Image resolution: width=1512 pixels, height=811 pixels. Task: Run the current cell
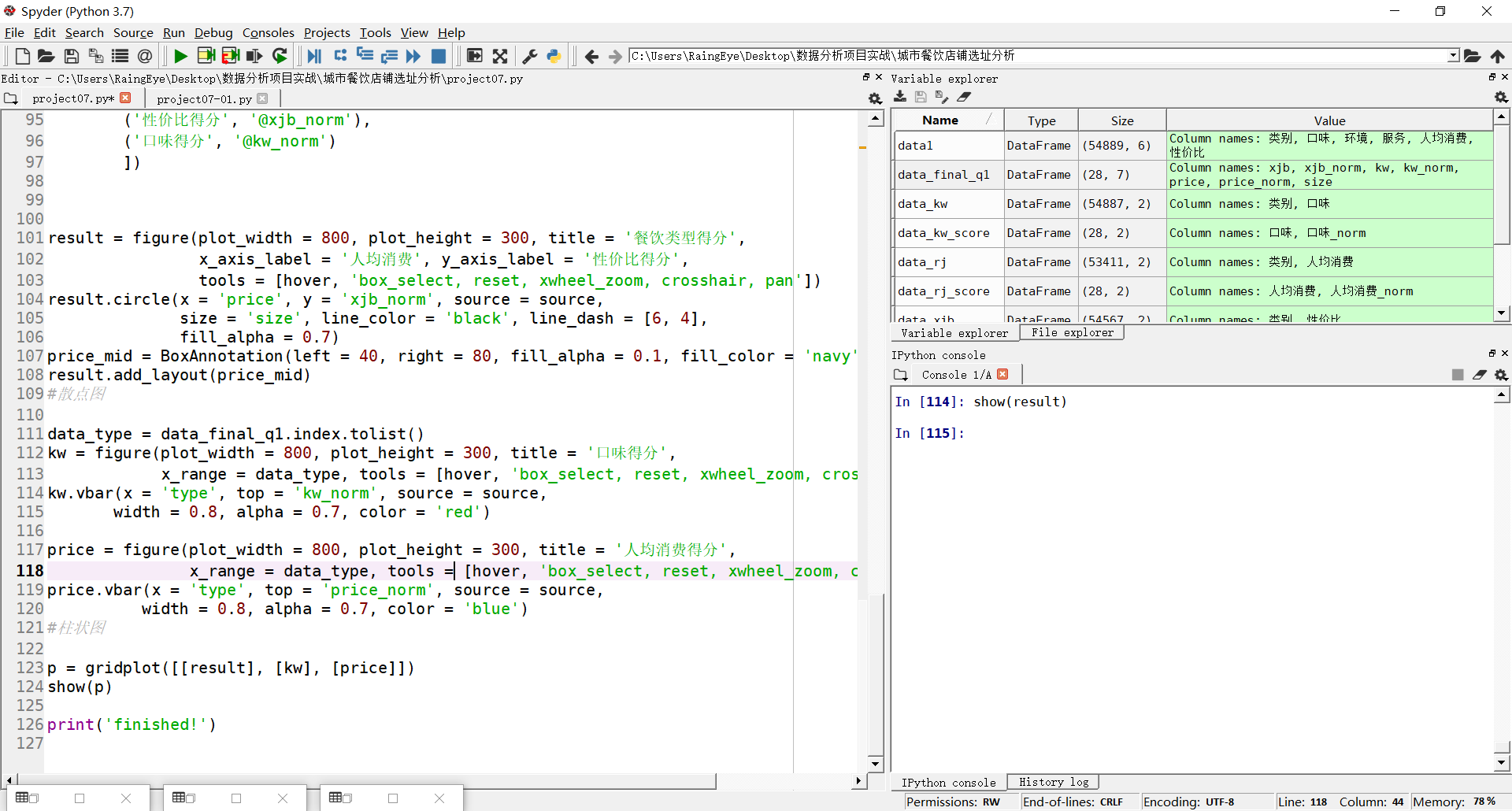(206, 56)
